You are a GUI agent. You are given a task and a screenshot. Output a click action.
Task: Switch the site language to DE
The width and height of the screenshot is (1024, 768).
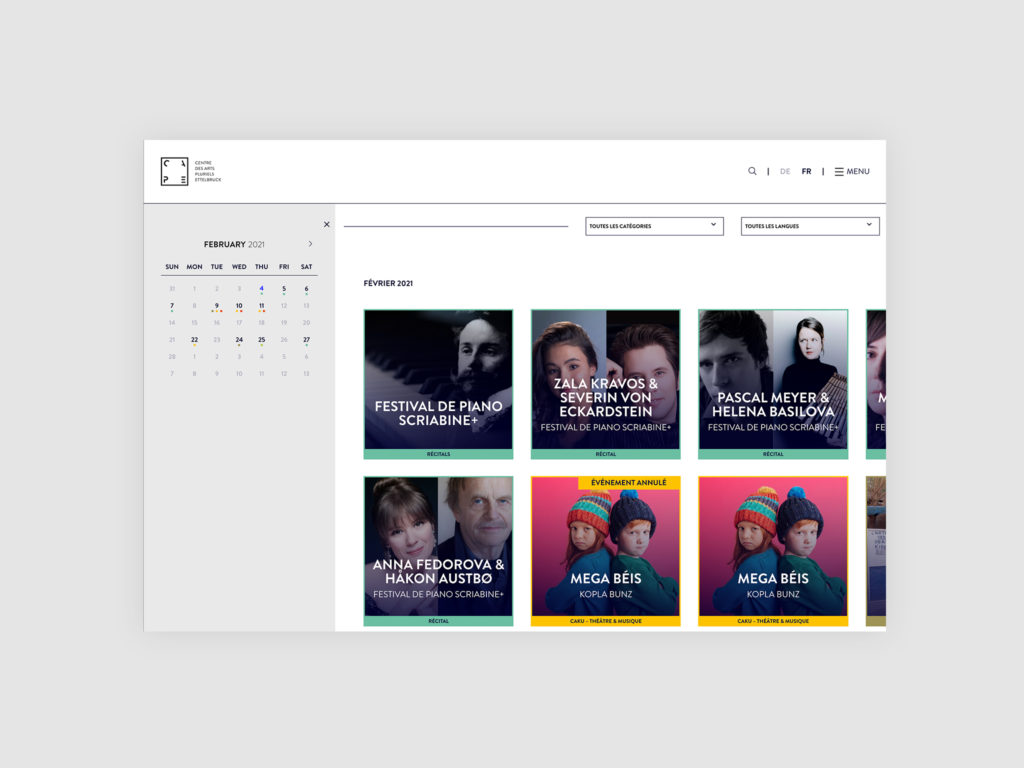coord(785,171)
